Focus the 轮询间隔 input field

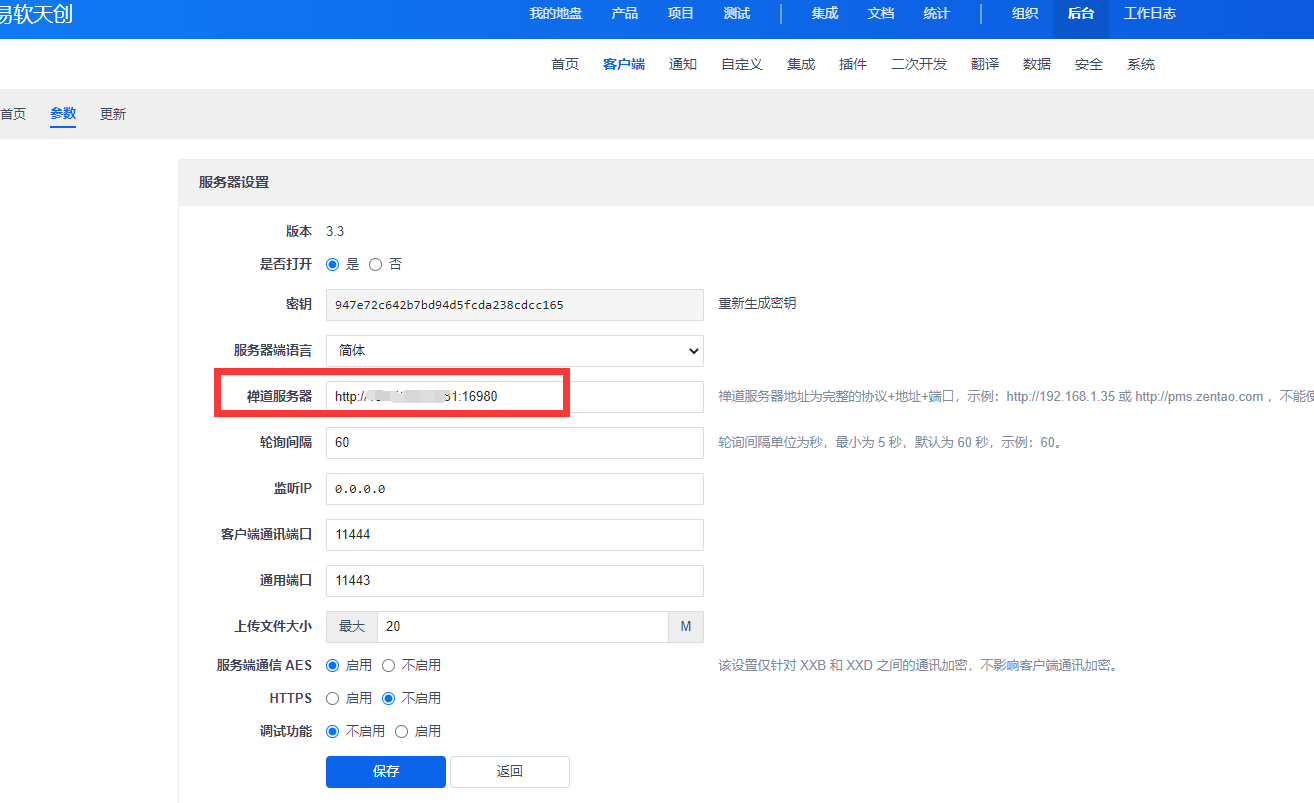point(514,443)
